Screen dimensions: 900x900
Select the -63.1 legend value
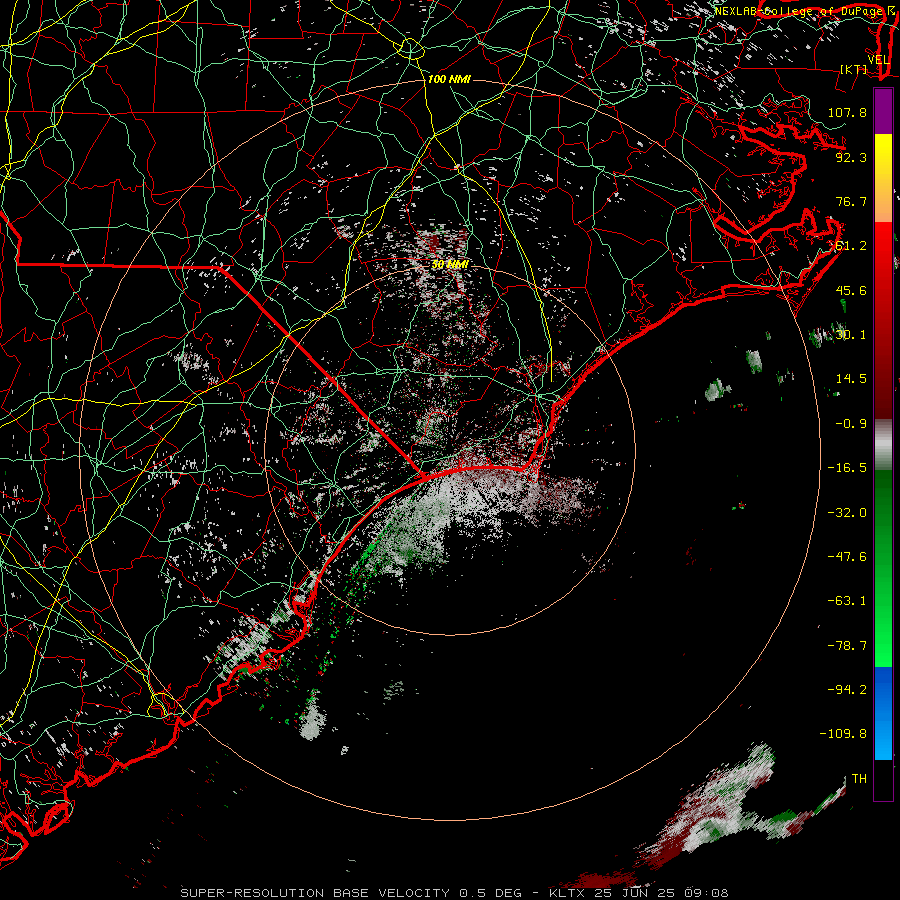coord(847,601)
